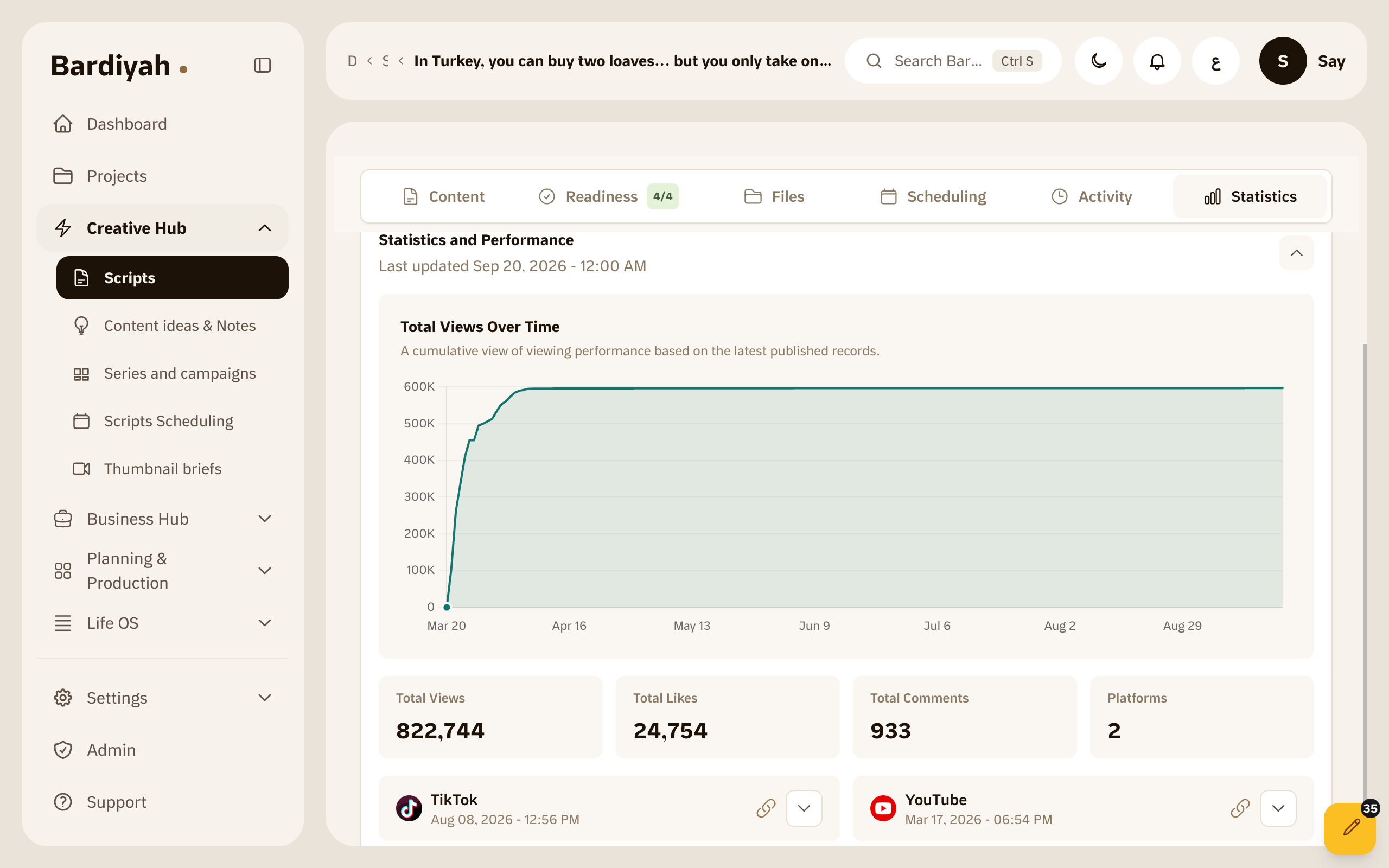Switch to the Activity tab
The height and width of the screenshot is (868, 1389).
(x=1091, y=196)
